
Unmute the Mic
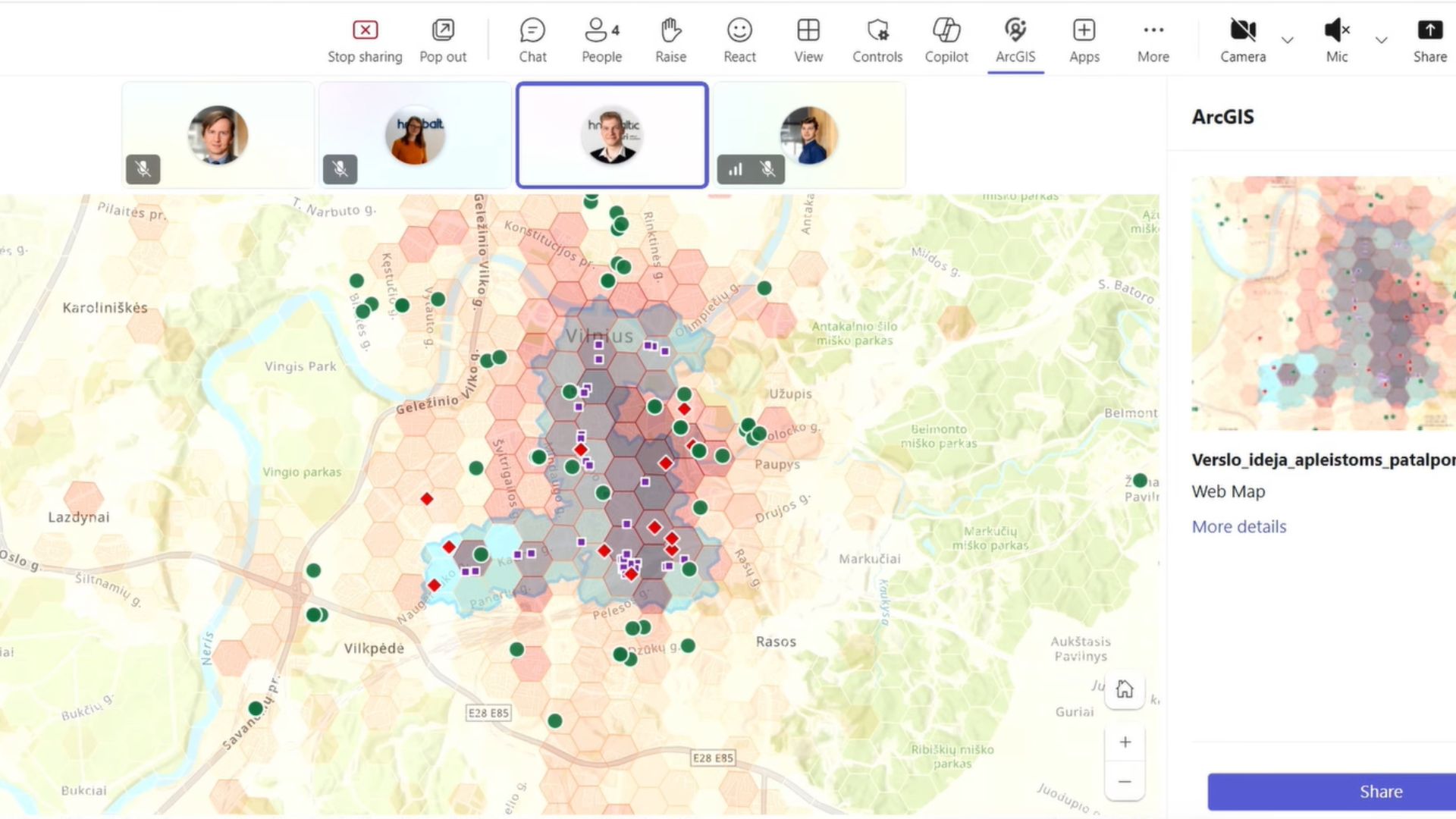click(x=1337, y=42)
